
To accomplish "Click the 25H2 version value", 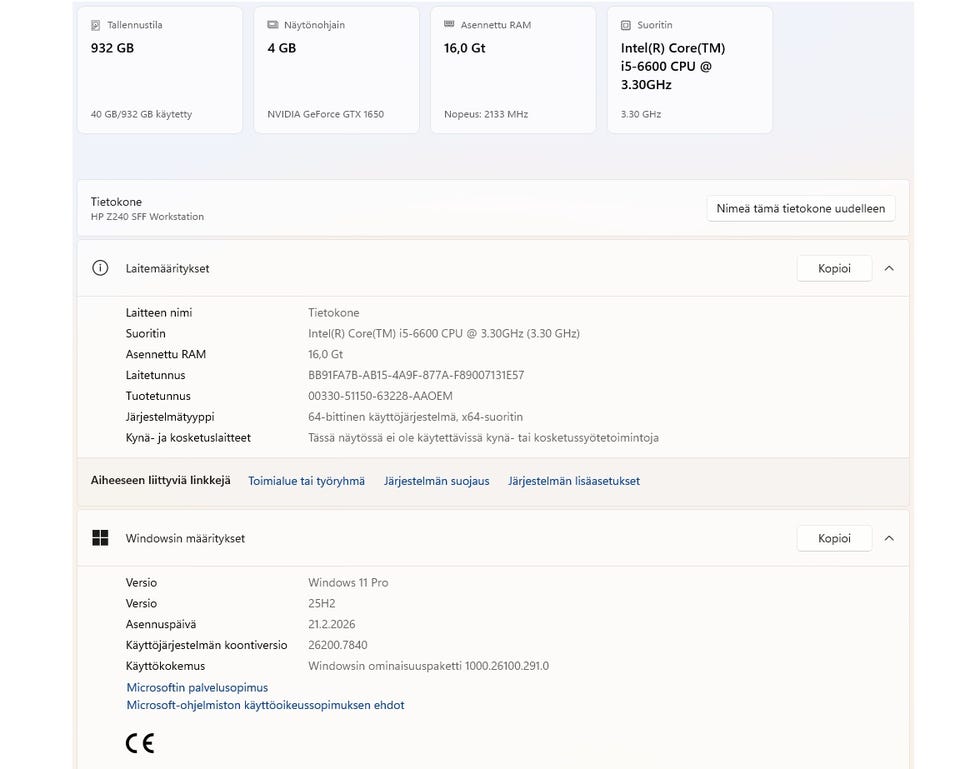I will point(322,604).
